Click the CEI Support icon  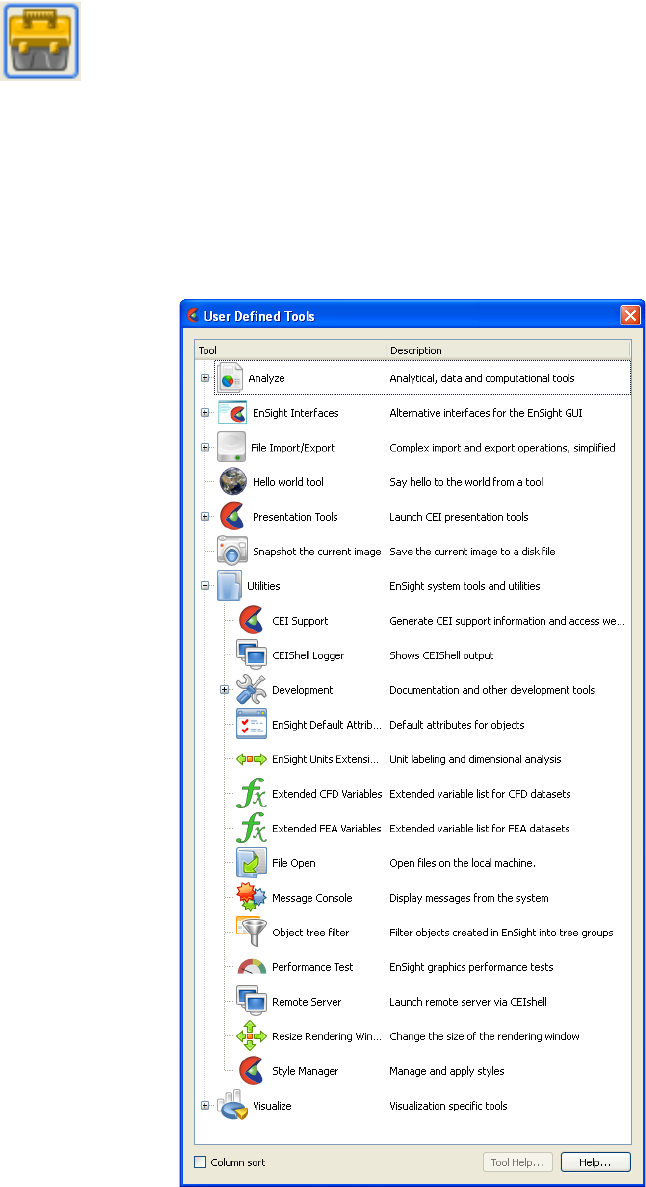[251, 621]
